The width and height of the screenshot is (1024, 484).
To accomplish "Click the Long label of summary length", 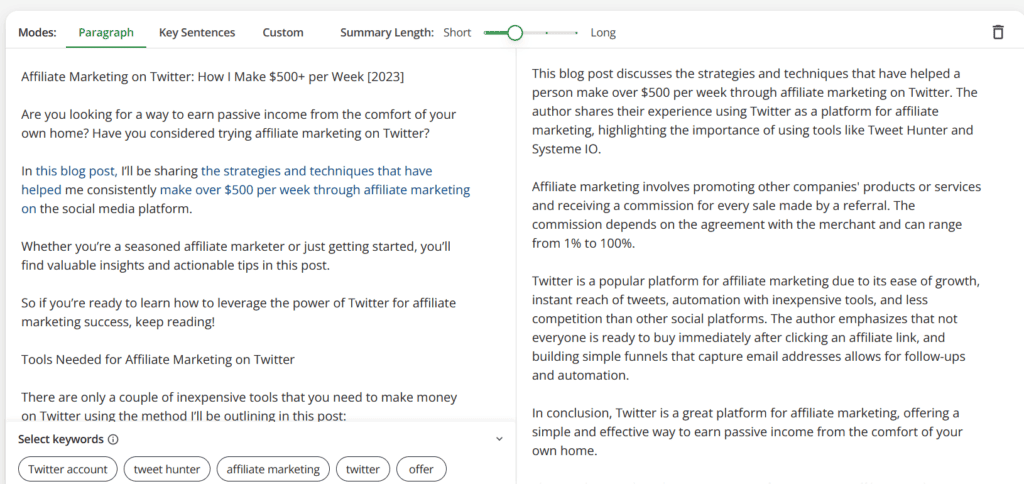I will [603, 32].
